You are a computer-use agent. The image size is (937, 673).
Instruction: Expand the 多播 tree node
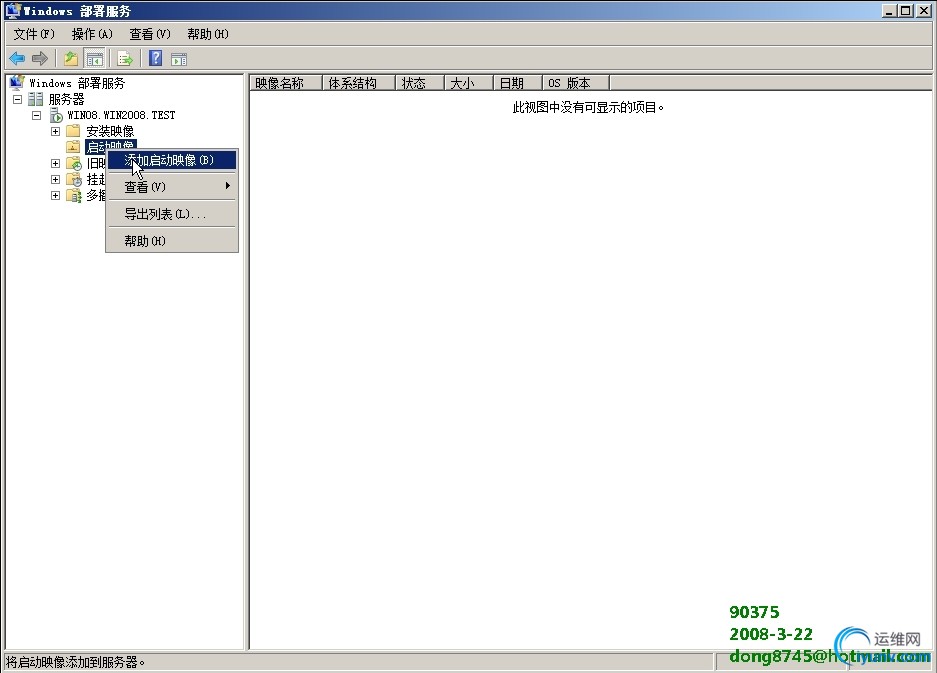click(56, 195)
